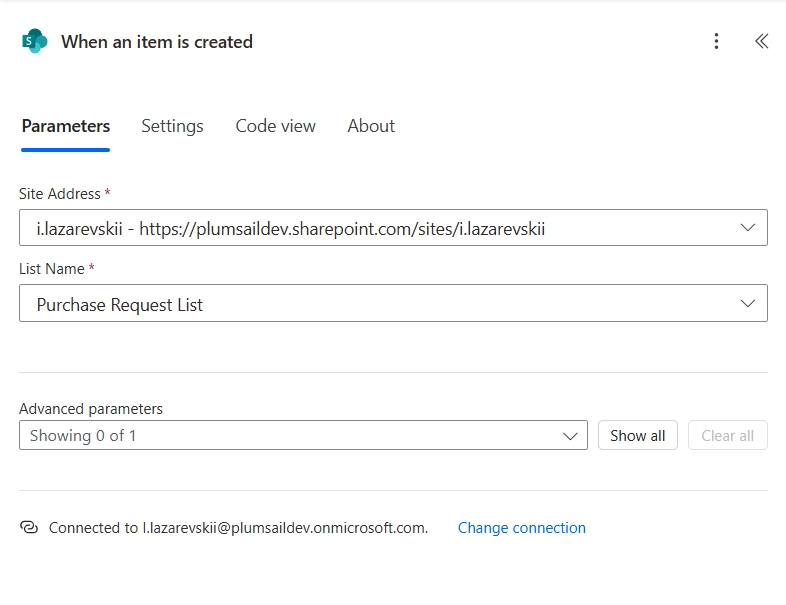
Task: Go to the Code view tab
Action: click(x=275, y=126)
